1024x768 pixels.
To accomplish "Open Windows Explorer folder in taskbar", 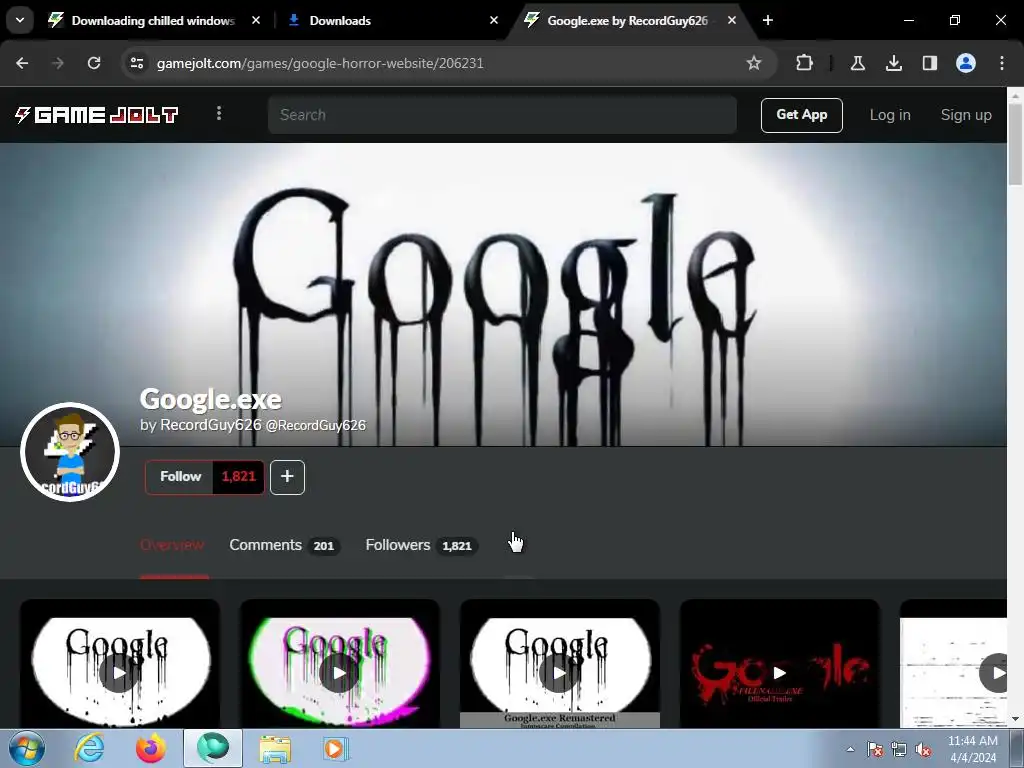I will point(275,748).
